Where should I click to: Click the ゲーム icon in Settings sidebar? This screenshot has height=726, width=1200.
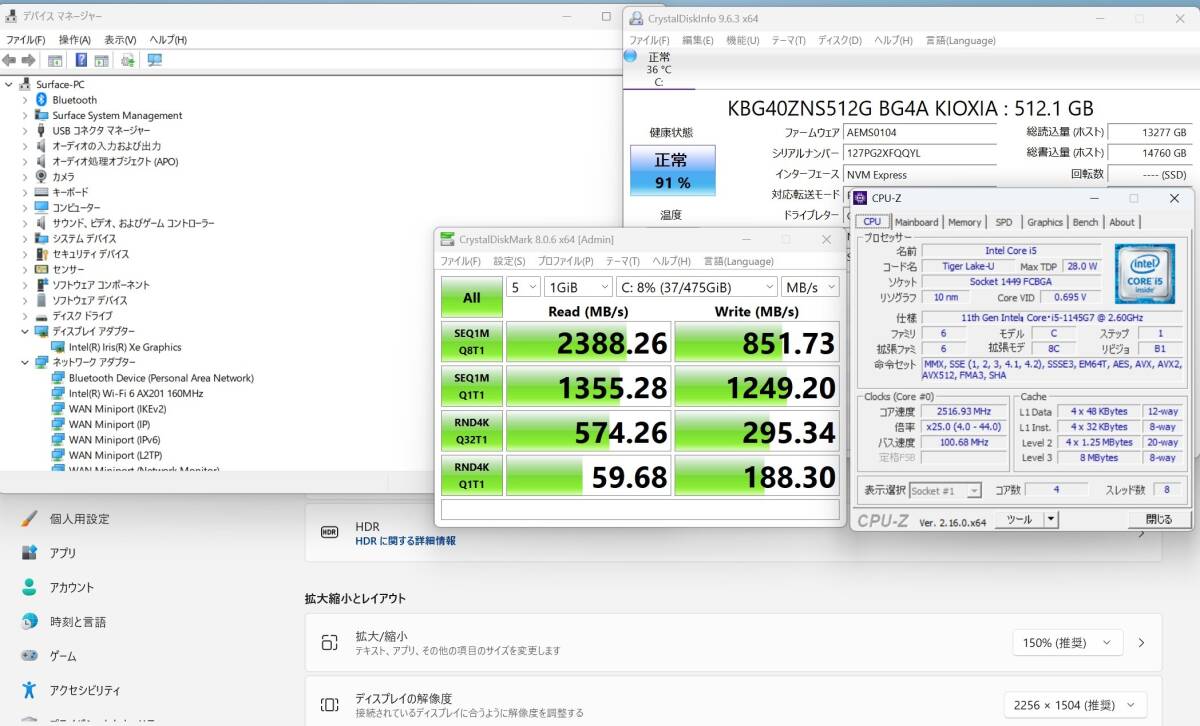[x=28, y=656]
